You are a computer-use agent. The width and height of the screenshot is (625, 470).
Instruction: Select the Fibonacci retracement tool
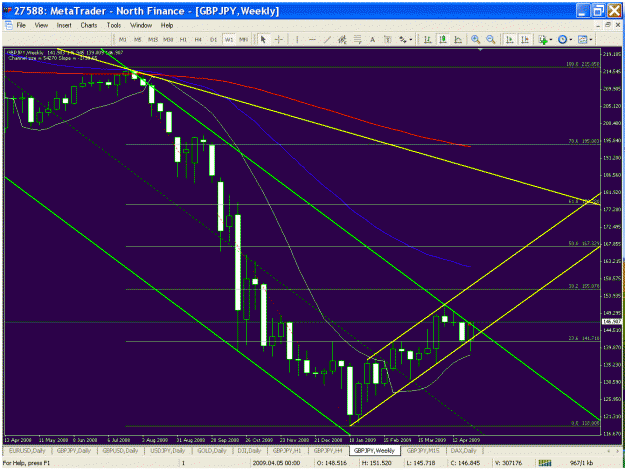point(357,39)
